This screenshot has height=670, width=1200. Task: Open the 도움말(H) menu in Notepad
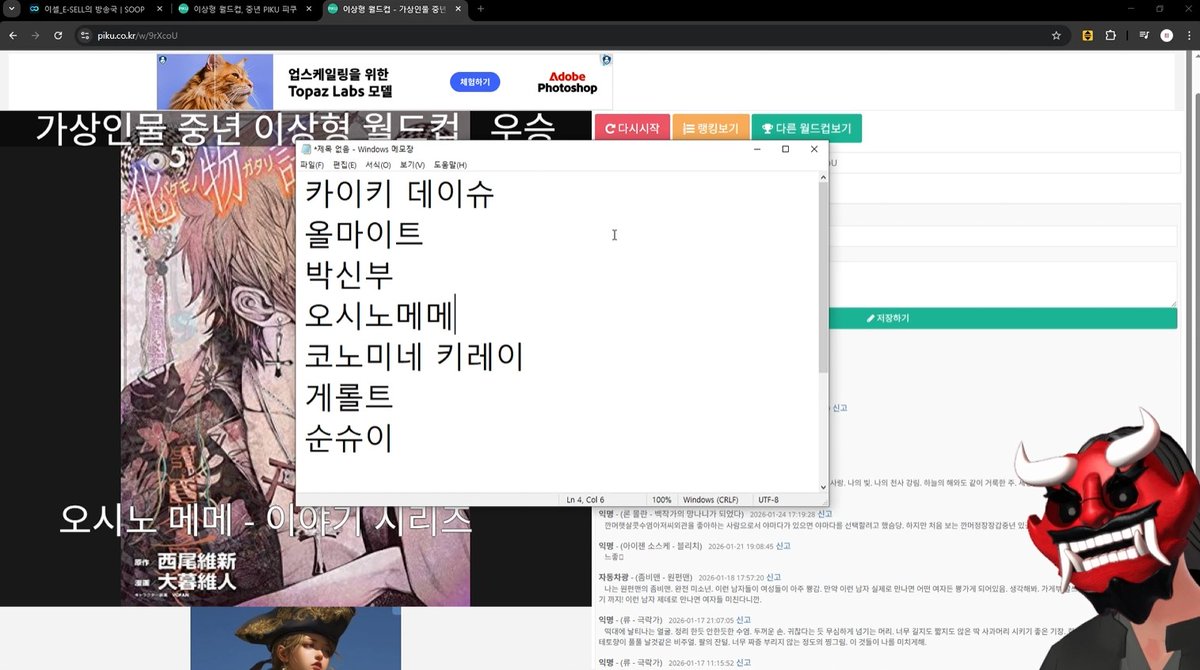tap(450, 165)
